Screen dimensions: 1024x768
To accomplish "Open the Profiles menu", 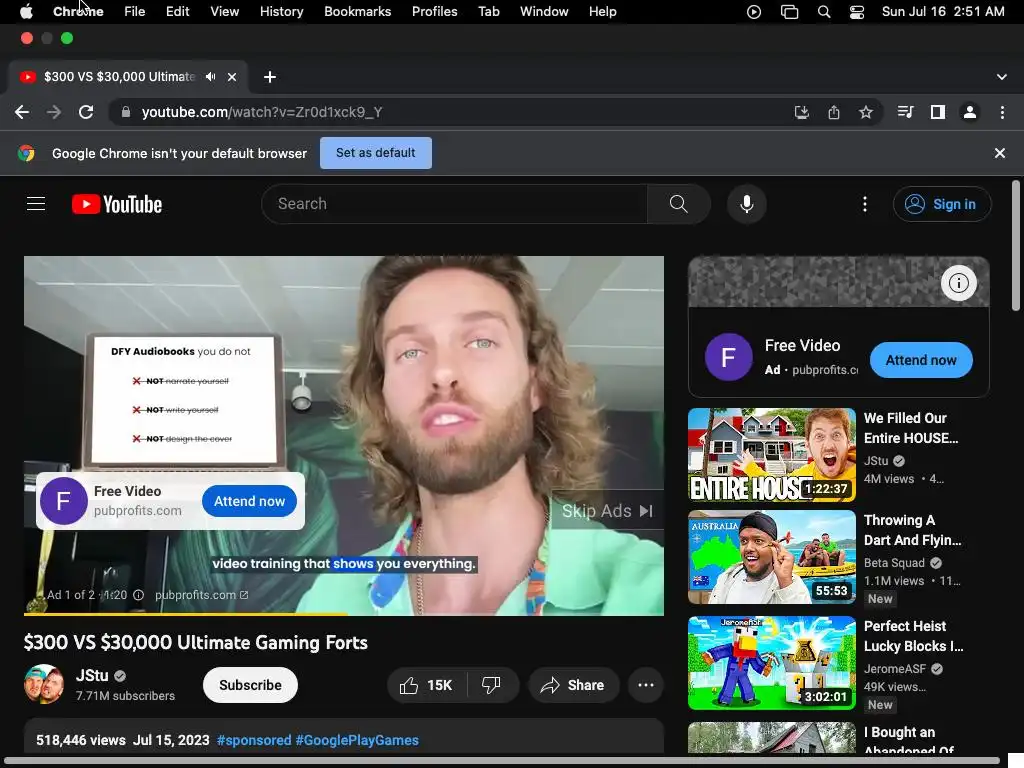I will (434, 12).
